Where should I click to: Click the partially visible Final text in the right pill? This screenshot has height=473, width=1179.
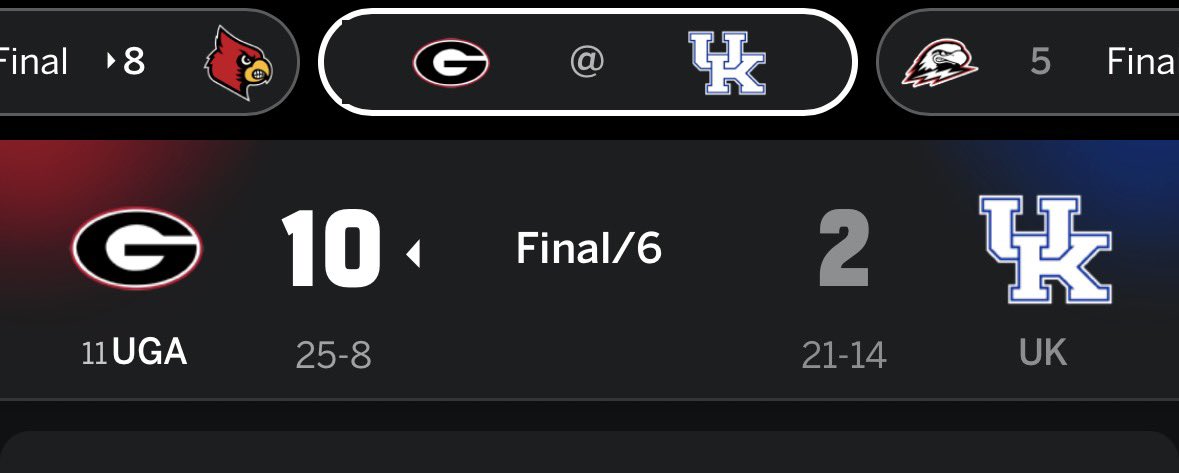click(1140, 62)
